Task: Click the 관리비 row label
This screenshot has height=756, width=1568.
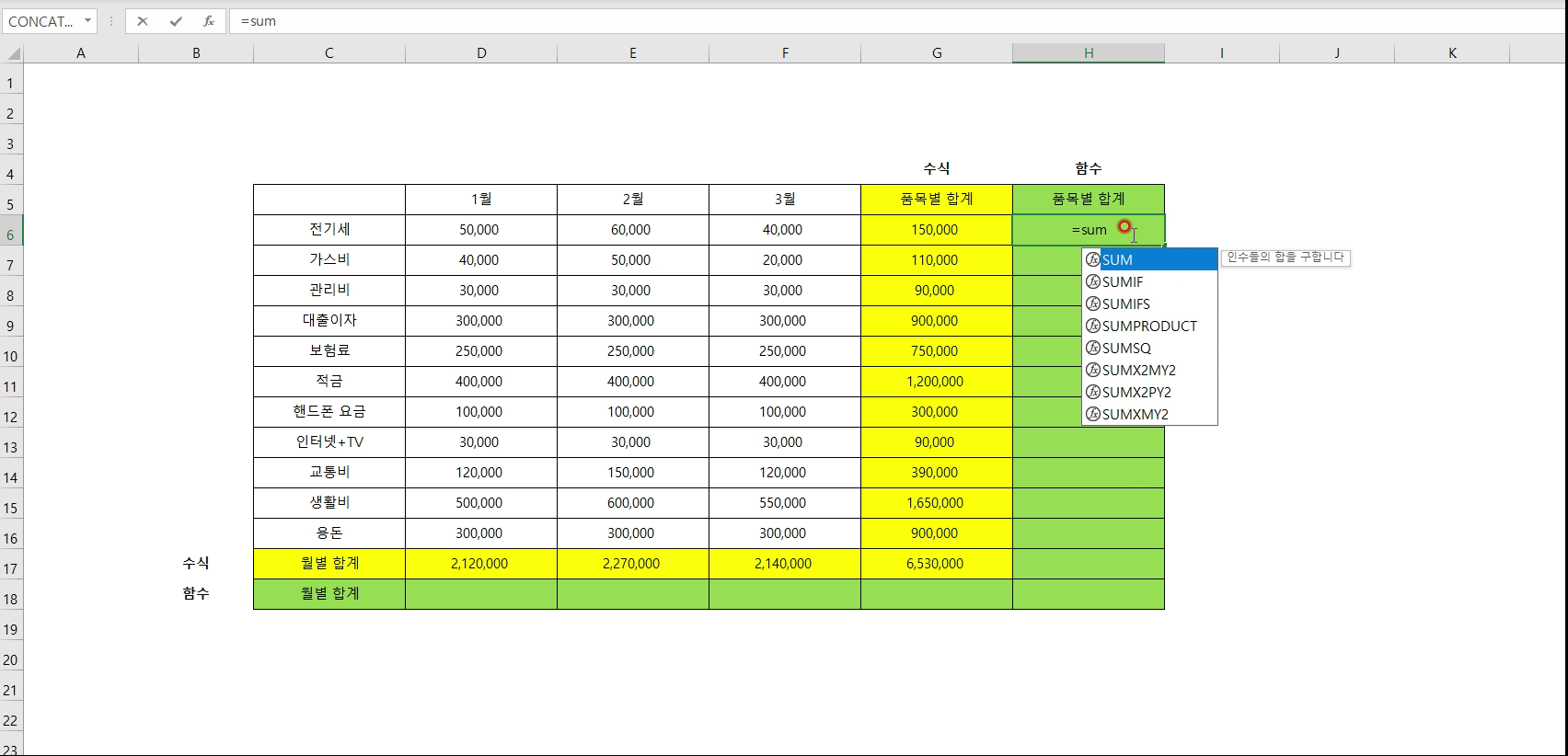Action: coord(329,291)
